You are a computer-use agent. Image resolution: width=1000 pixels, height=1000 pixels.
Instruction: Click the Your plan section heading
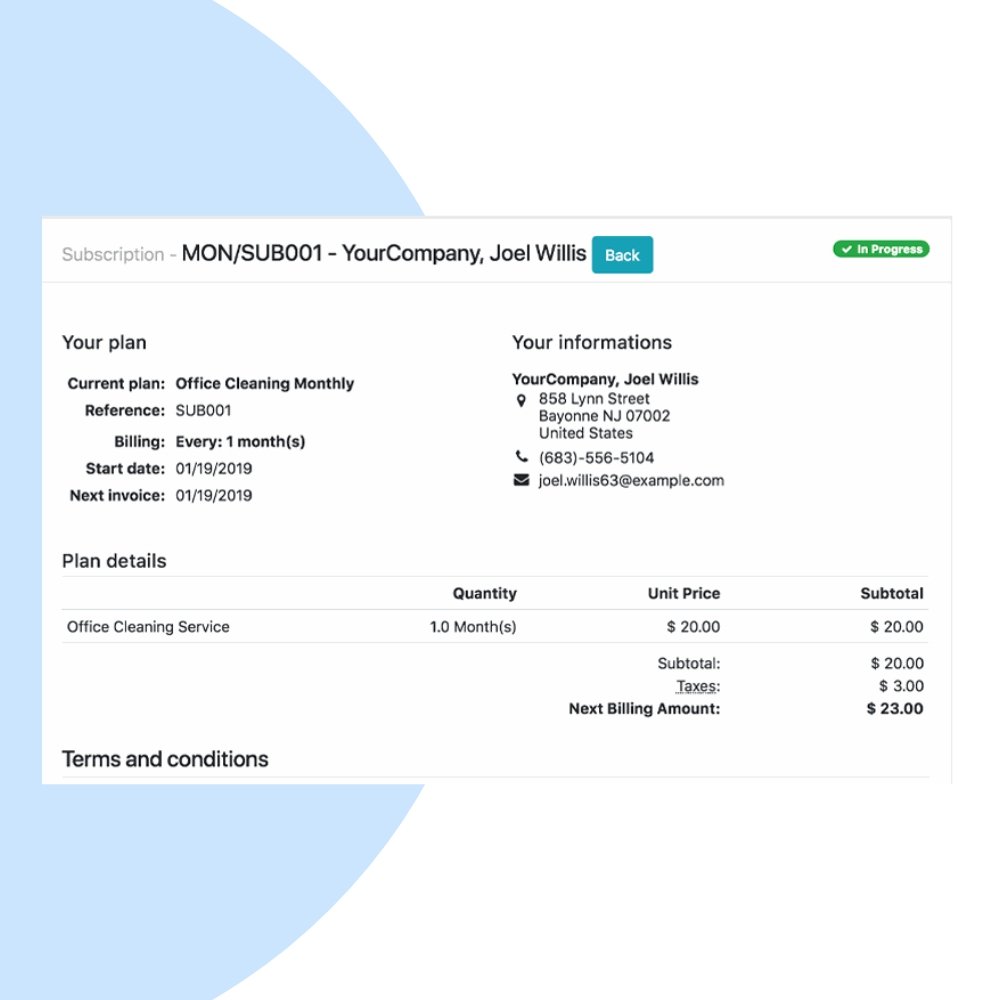[x=104, y=342]
